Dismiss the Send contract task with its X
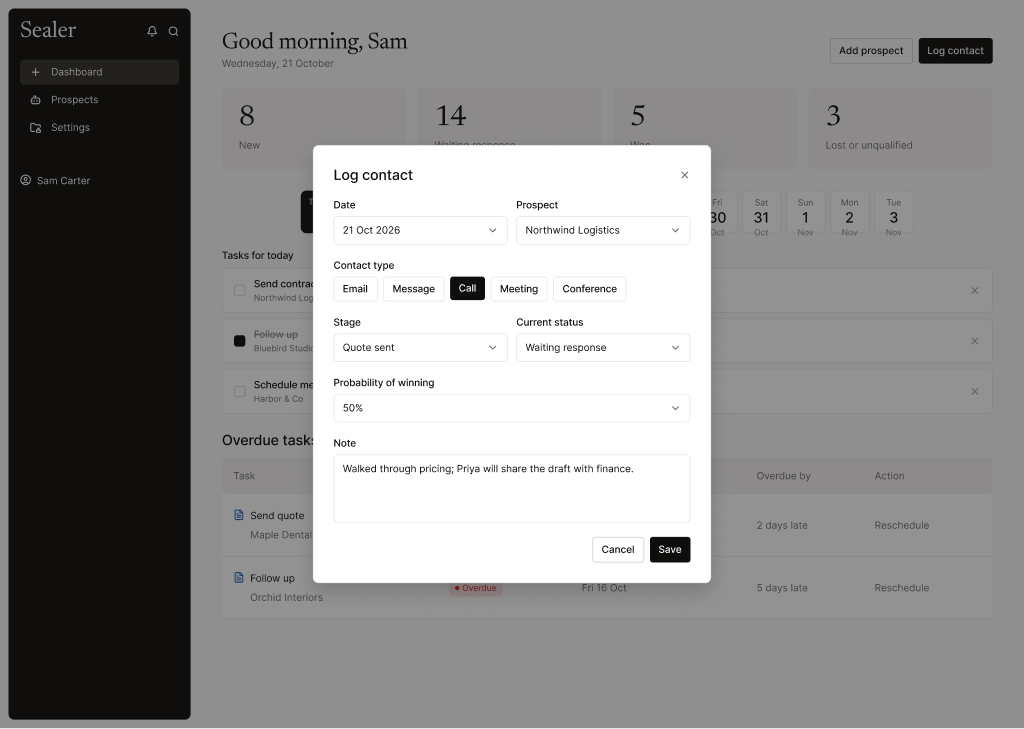 coord(974,291)
